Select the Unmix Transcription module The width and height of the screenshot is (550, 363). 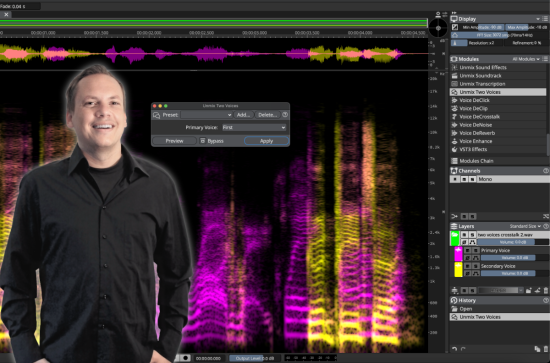coord(498,84)
